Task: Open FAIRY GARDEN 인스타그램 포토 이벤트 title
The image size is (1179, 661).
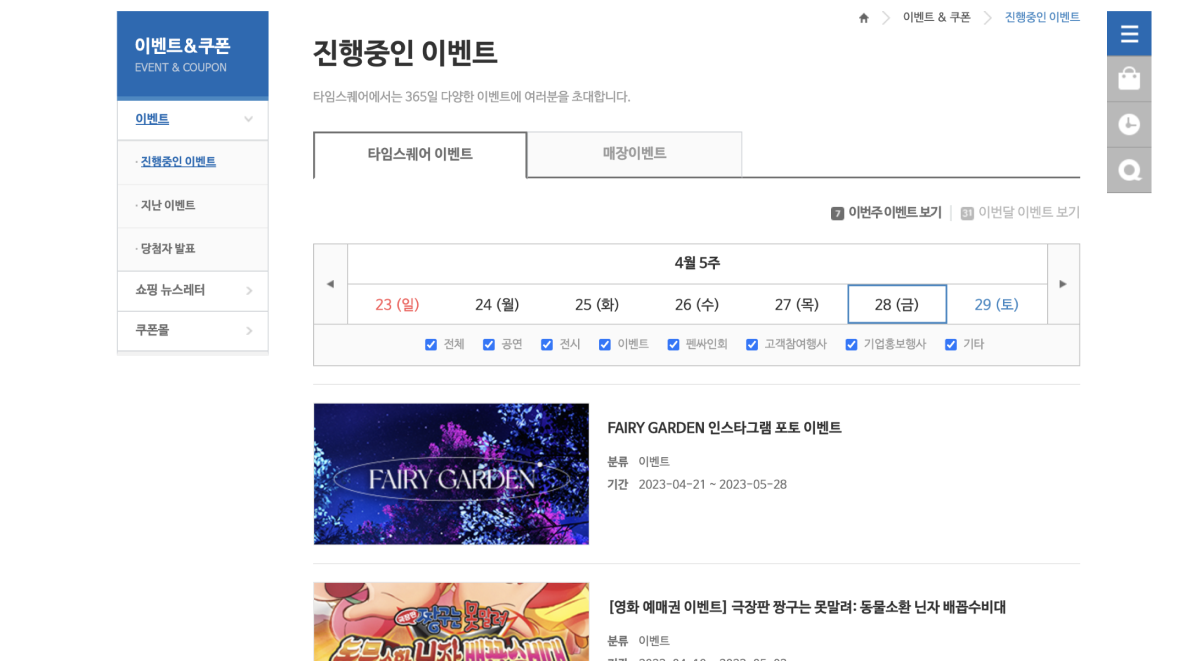Action: 724,428
